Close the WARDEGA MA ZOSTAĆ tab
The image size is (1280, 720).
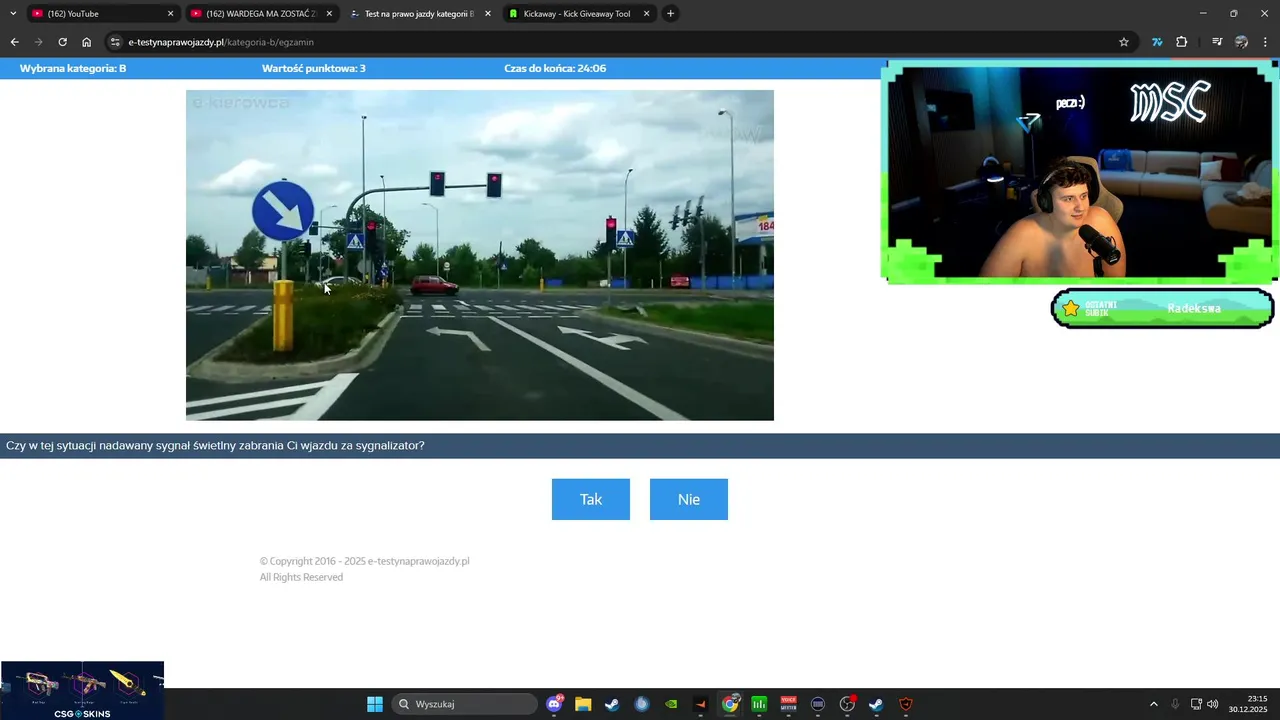click(x=329, y=14)
